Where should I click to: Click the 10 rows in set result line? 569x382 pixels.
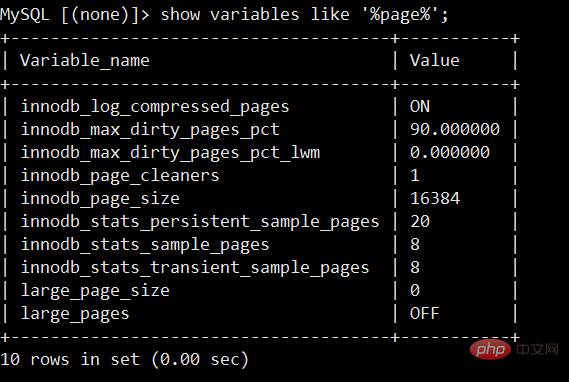tap(124, 360)
